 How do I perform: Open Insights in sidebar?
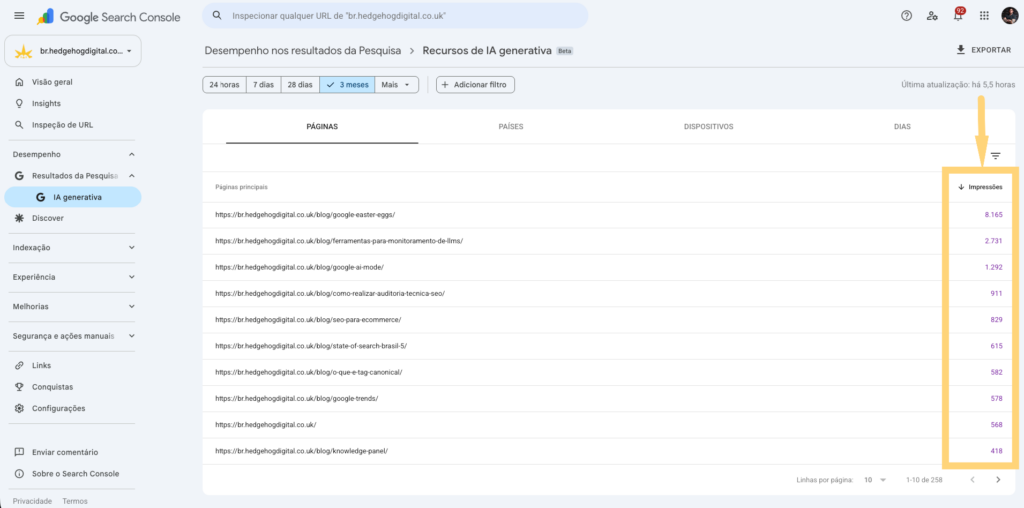coord(70,103)
